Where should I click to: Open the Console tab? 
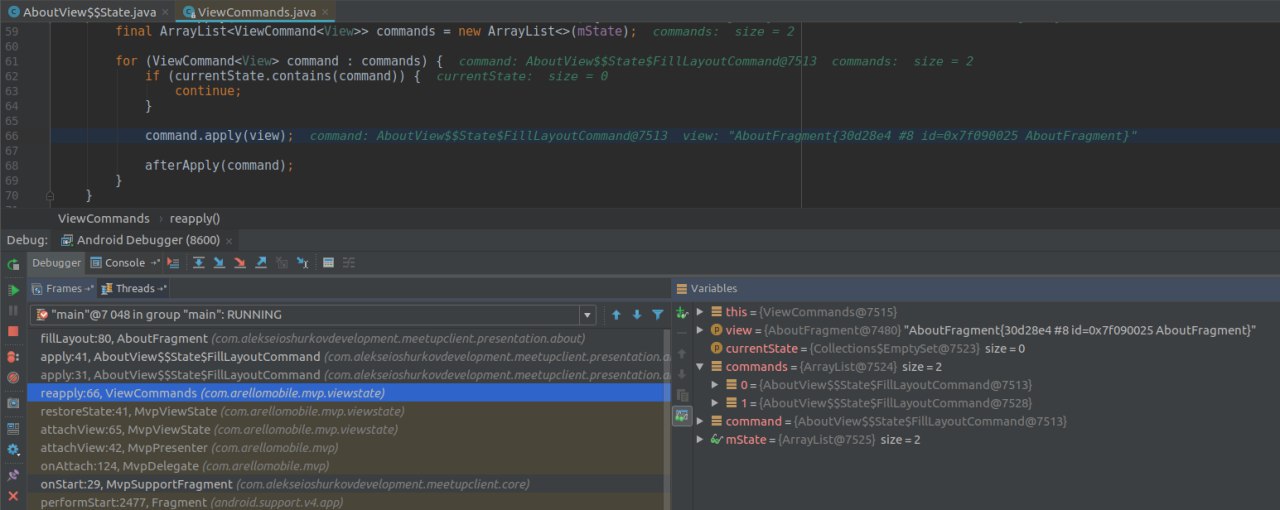(125, 263)
